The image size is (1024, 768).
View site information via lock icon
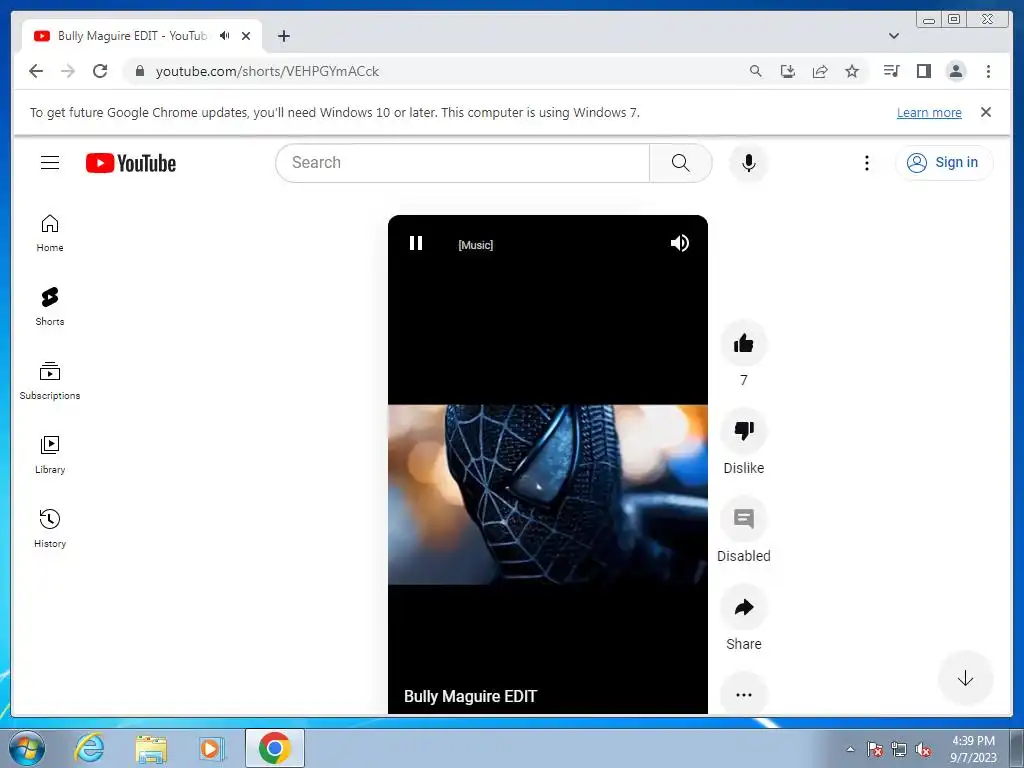point(139,71)
